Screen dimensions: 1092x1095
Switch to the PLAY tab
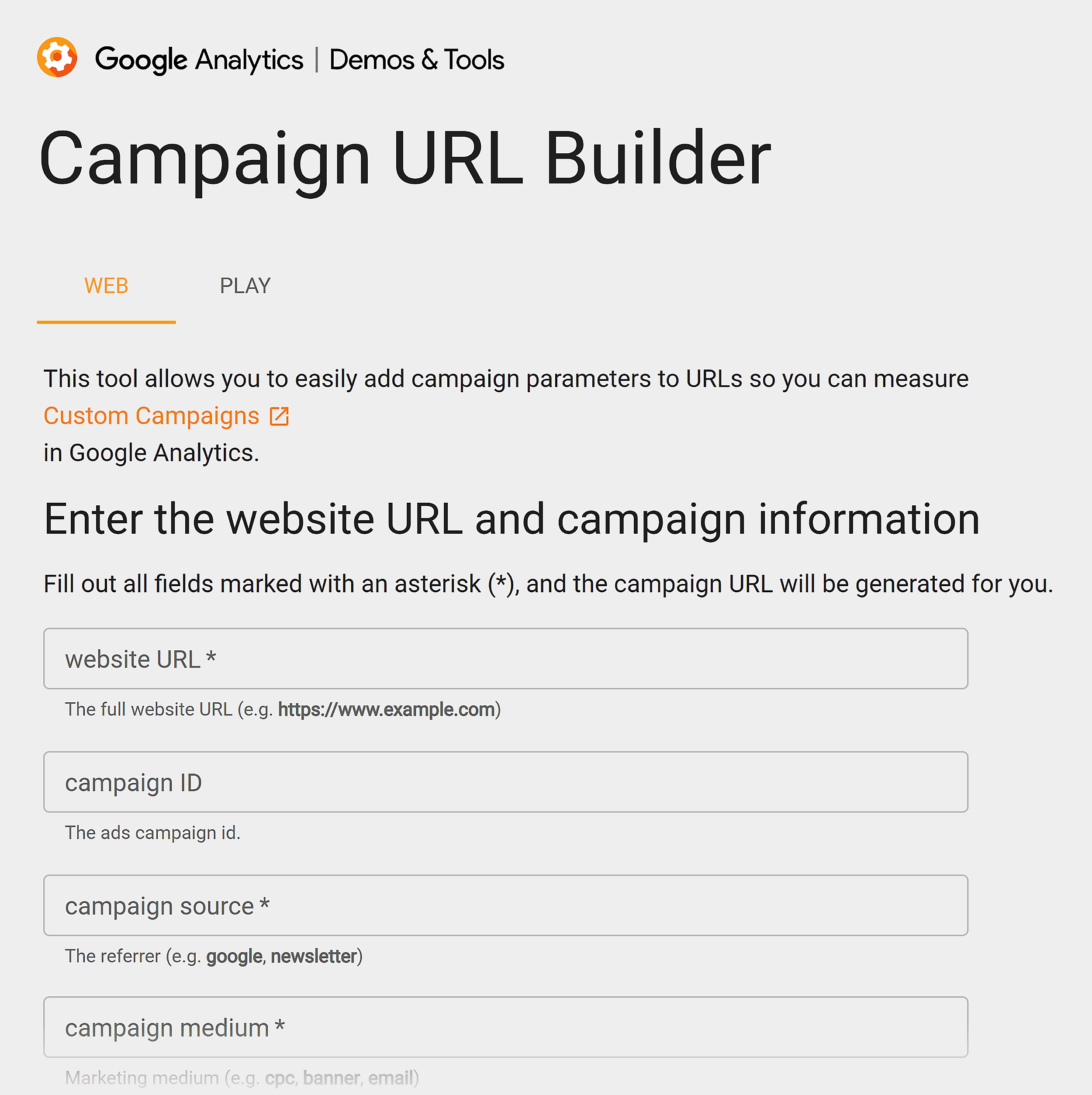tap(245, 286)
